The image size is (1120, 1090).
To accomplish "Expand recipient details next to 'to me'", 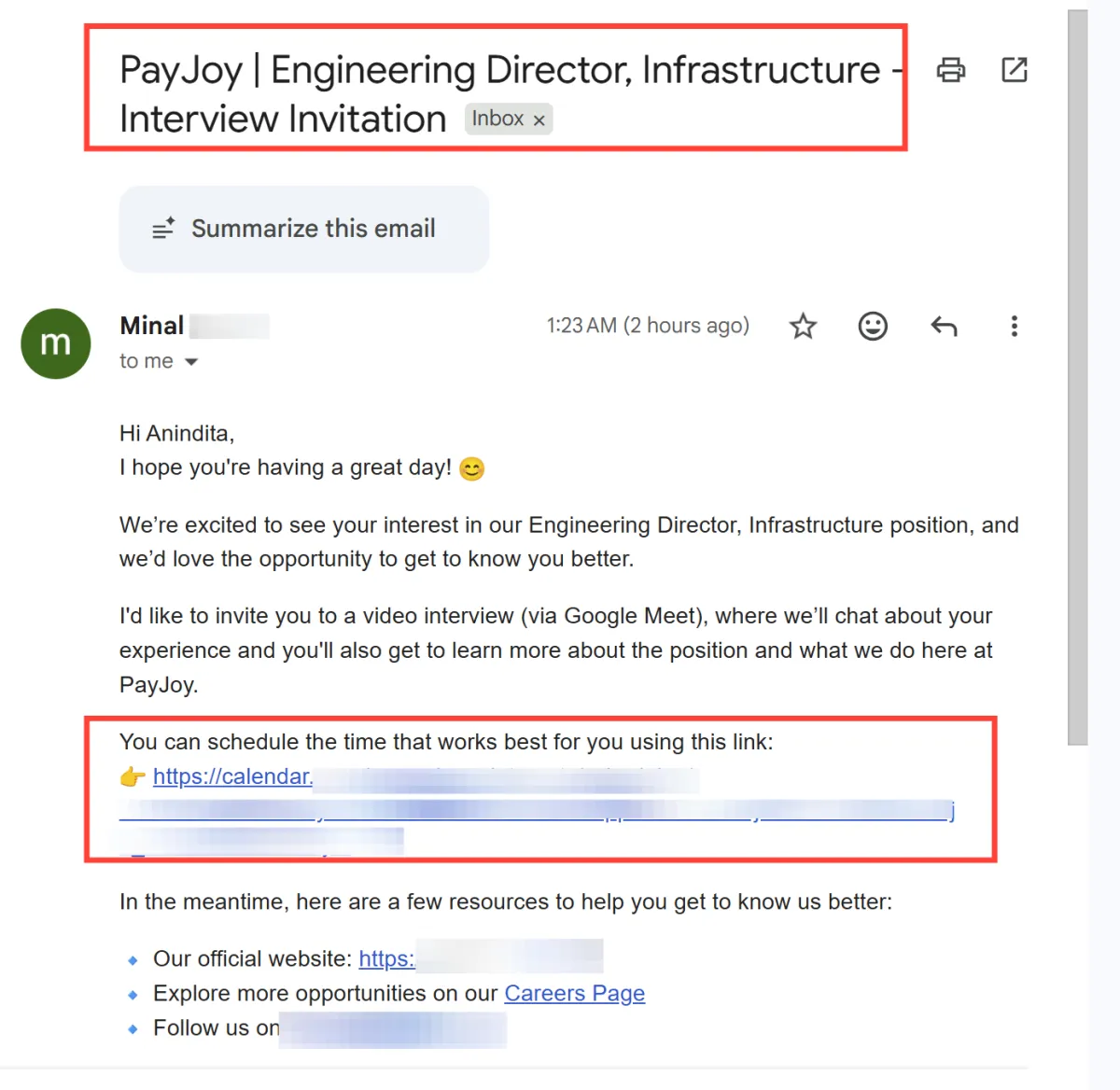I will (x=191, y=362).
